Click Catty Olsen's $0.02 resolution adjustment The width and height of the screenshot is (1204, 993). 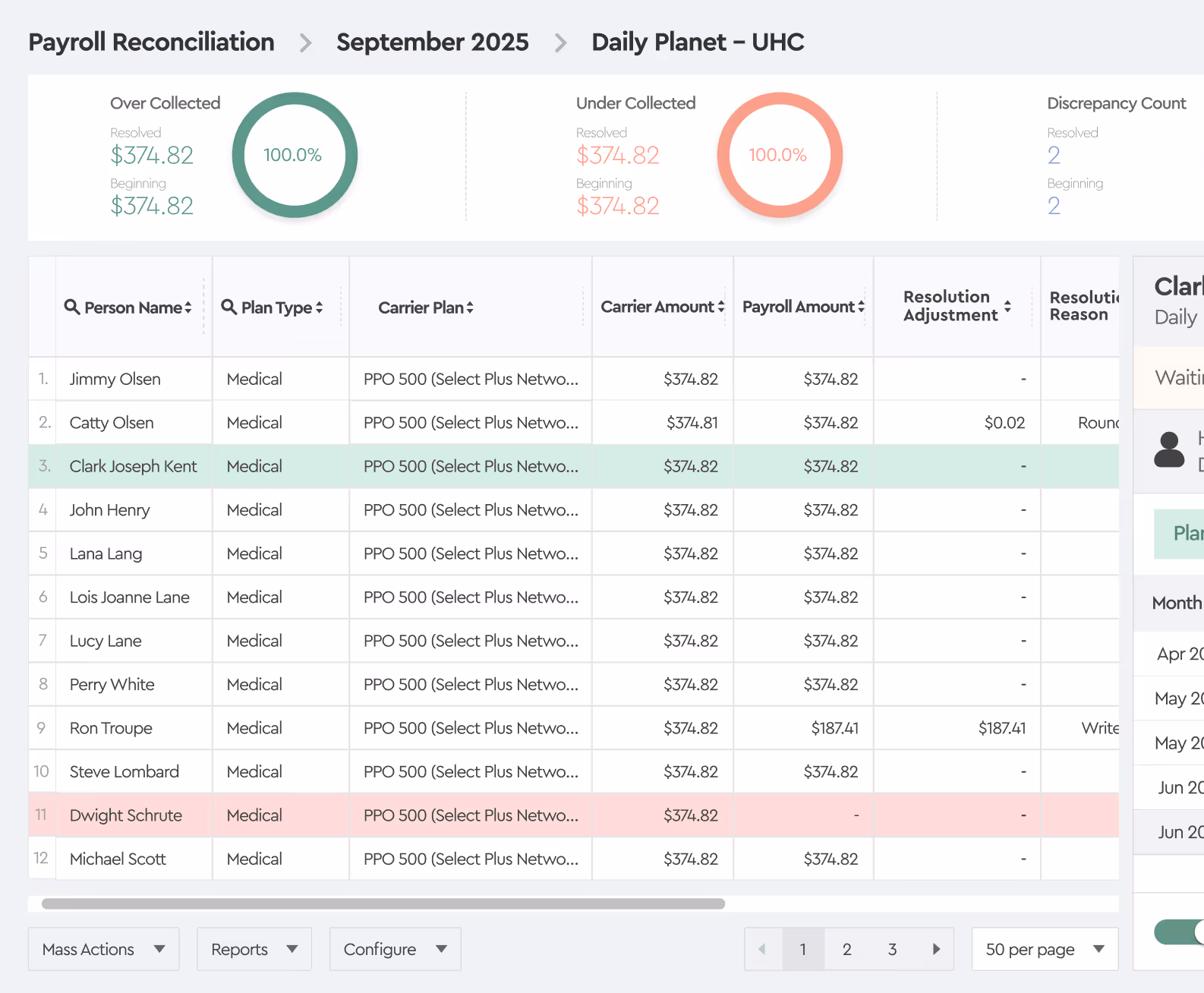tap(1005, 423)
